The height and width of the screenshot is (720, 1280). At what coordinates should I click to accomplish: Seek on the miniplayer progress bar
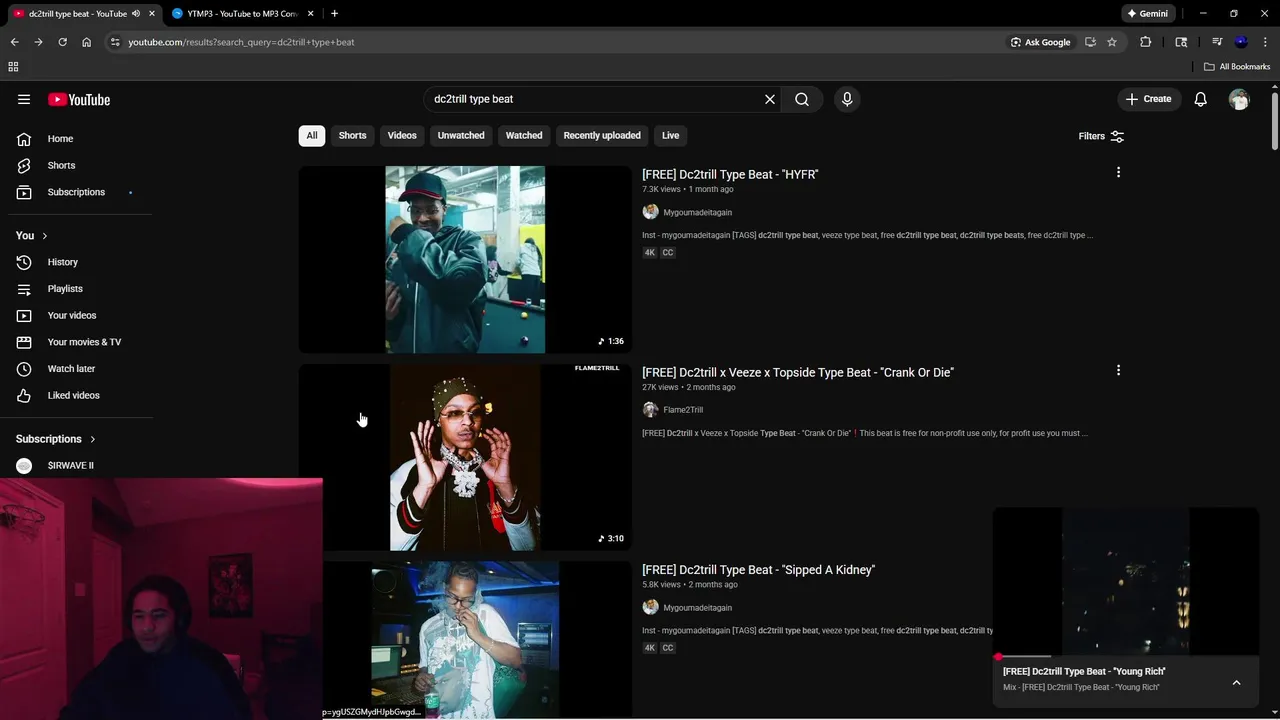(x=1126, y=657)
